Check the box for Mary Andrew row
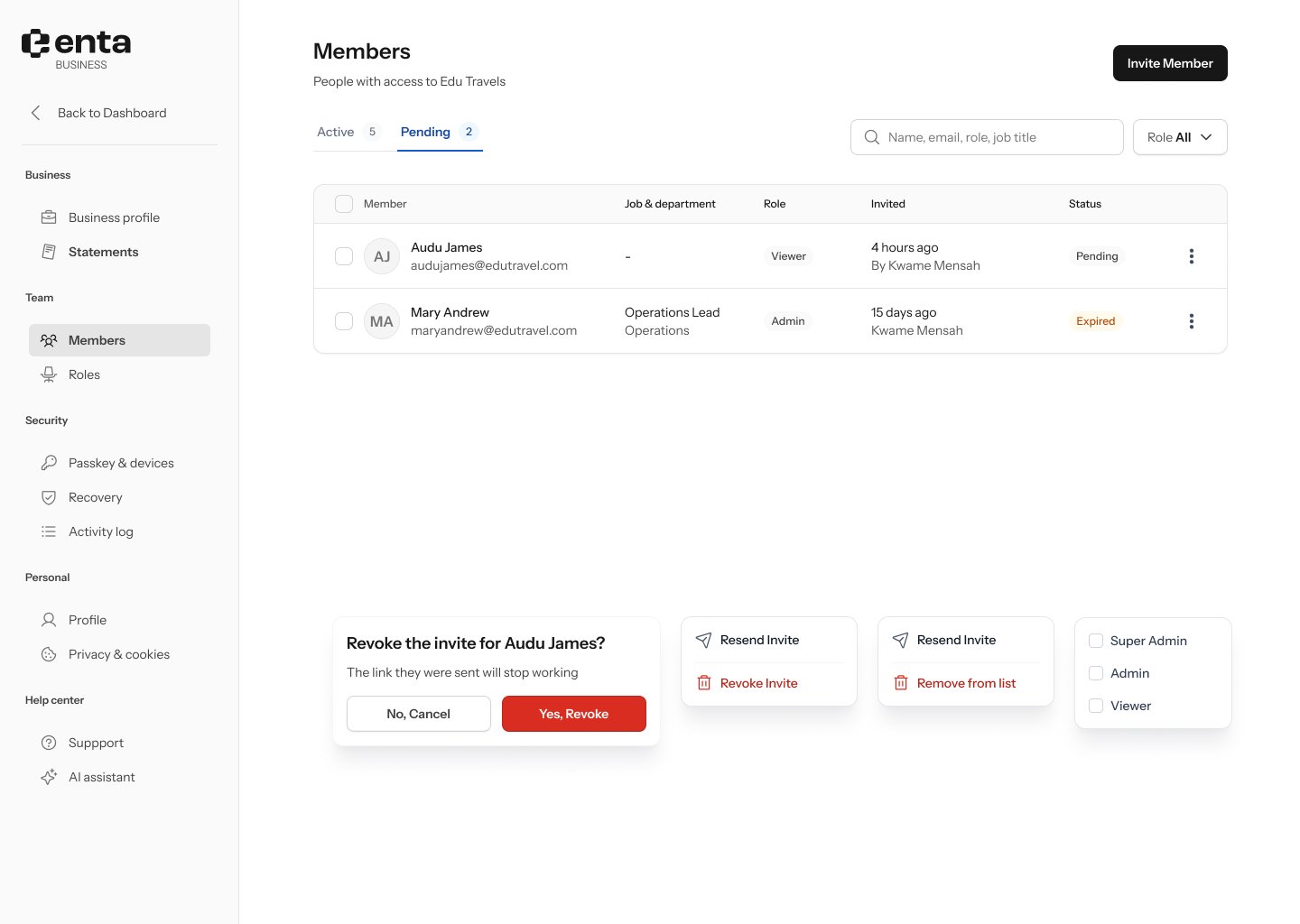Viewport: 1300px width, 924px height. 344,321
